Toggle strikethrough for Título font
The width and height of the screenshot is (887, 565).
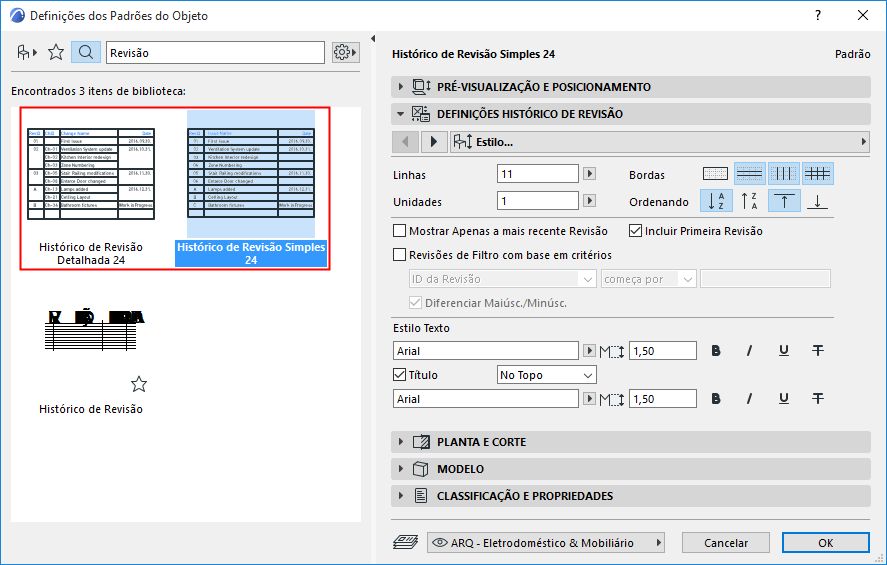817,399
